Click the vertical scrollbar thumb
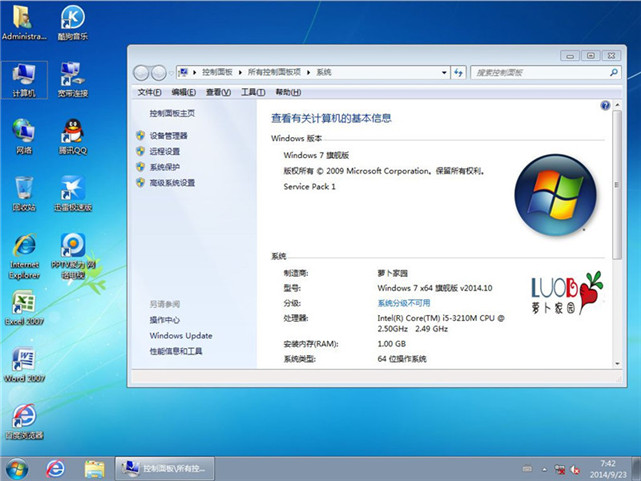The width and height of the screenshot is (641, 481). point(616,184)
